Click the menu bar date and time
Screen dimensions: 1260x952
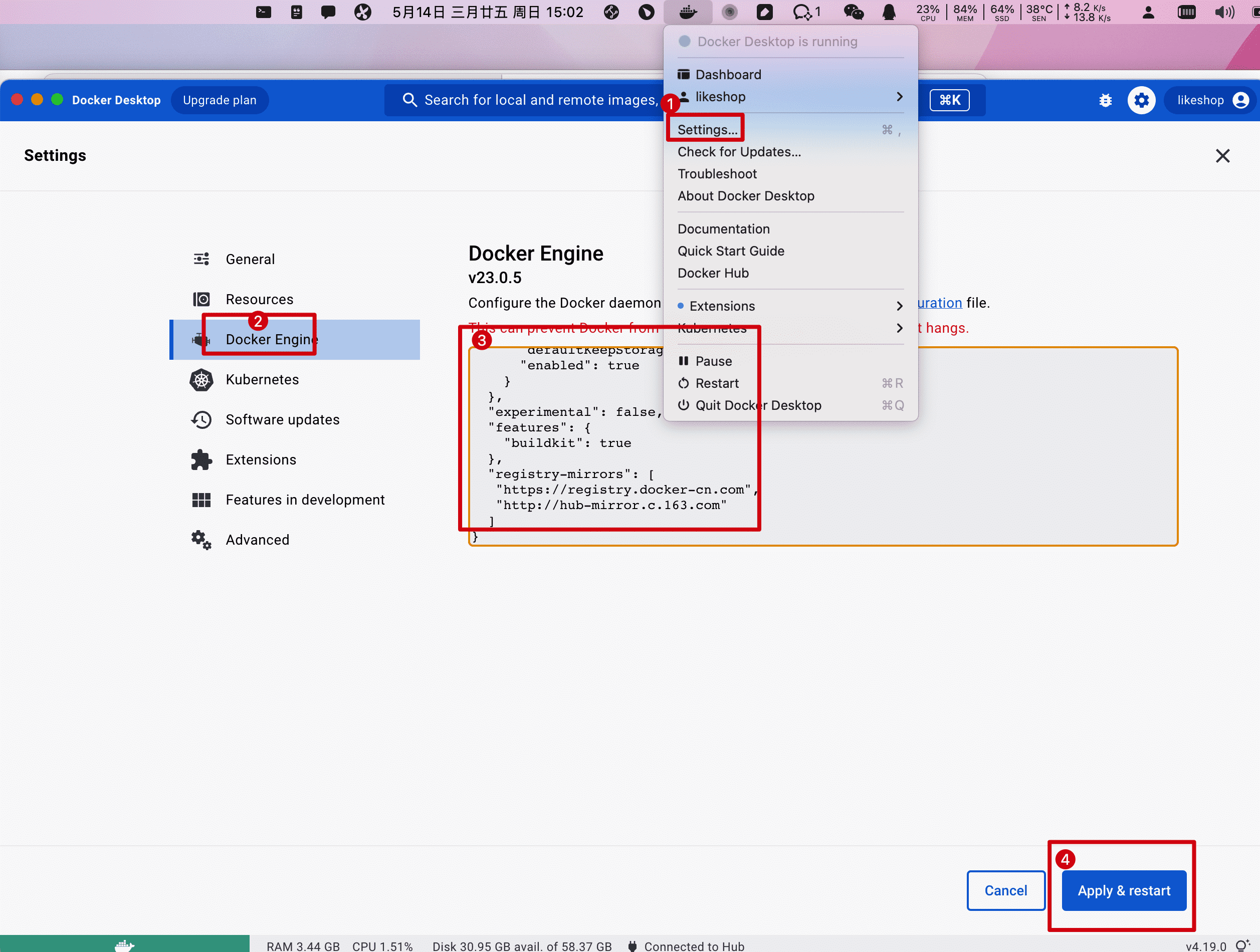[x=488, y=12]
